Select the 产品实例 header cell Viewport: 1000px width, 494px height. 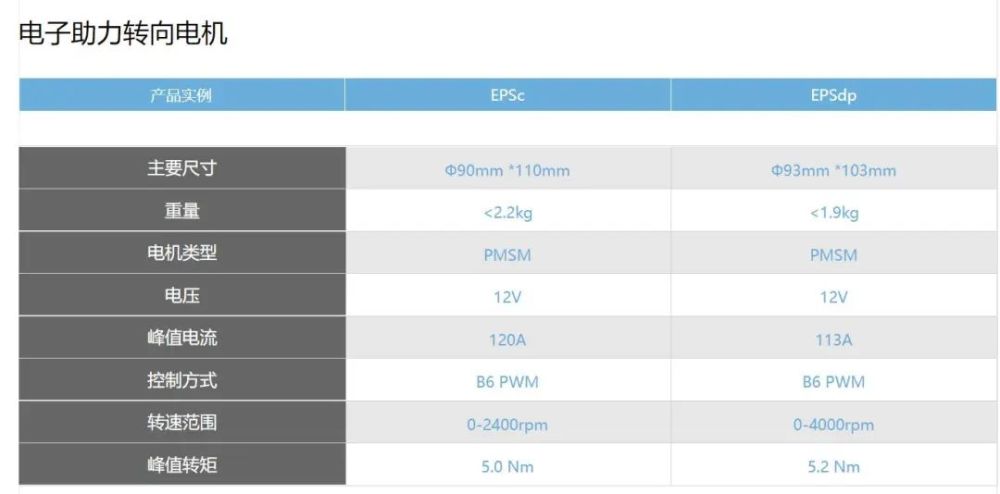182,95
